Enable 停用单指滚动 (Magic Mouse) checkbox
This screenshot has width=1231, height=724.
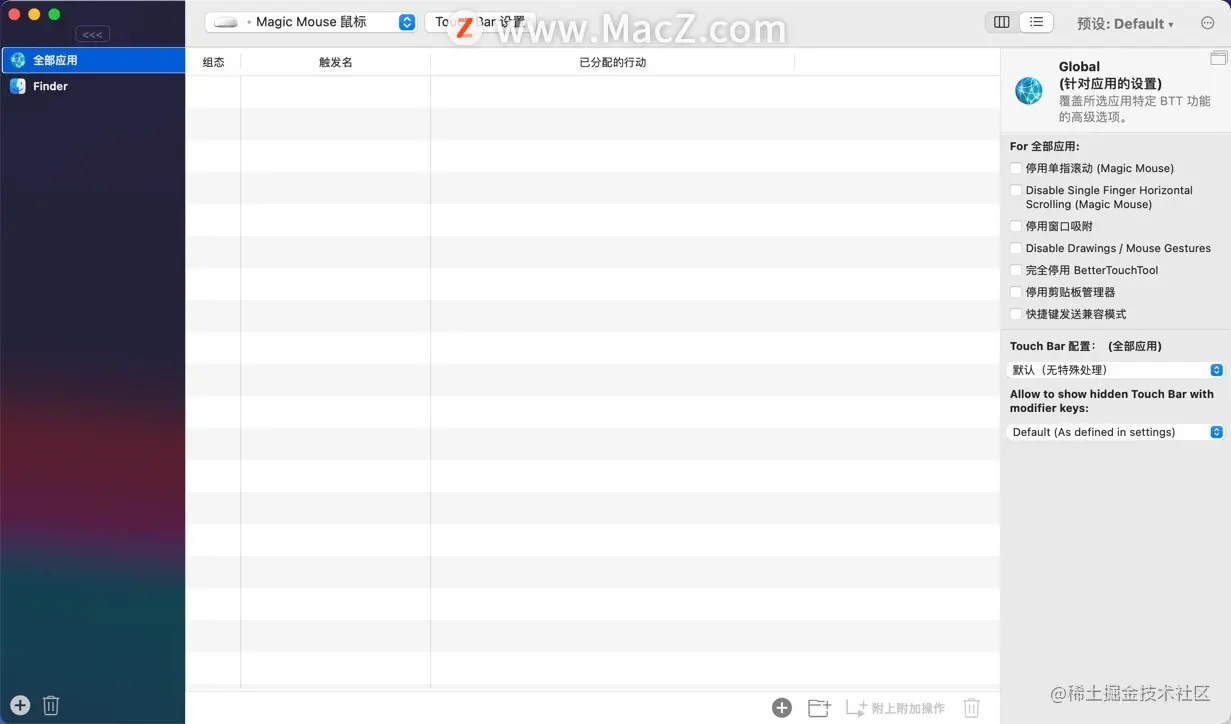tap(1016, 168)
